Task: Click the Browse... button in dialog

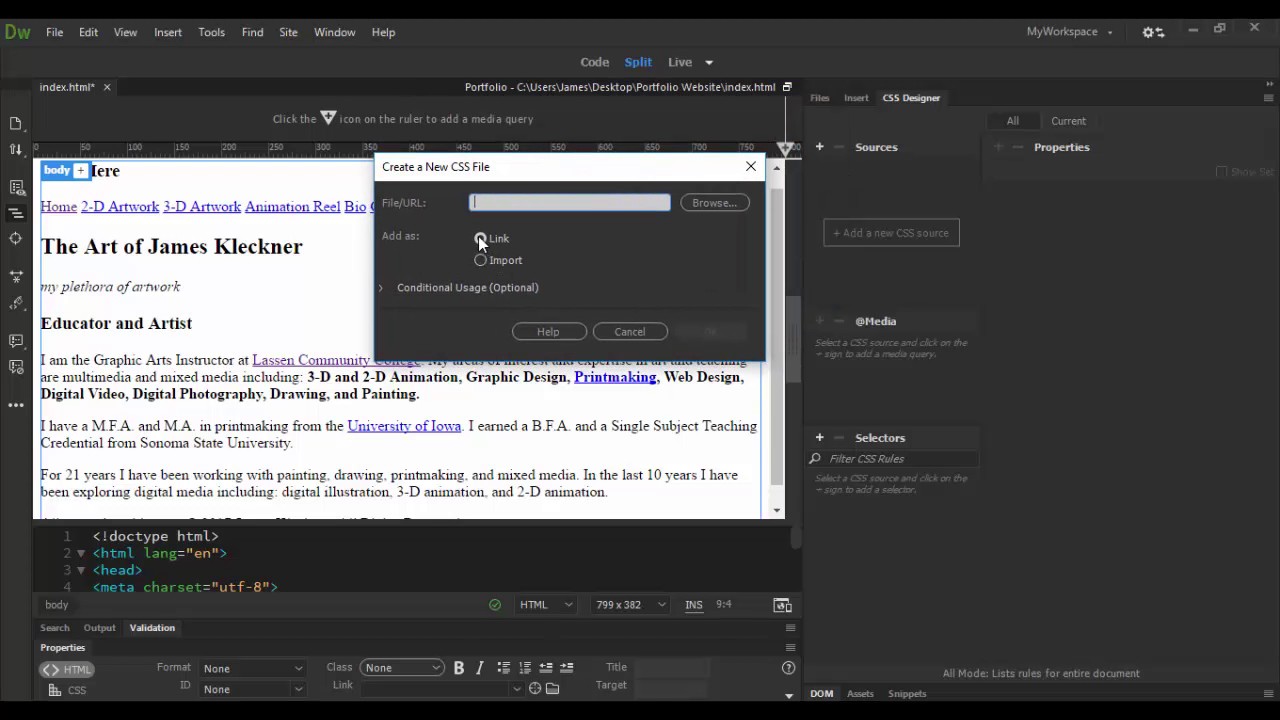Action: (714, 203)
